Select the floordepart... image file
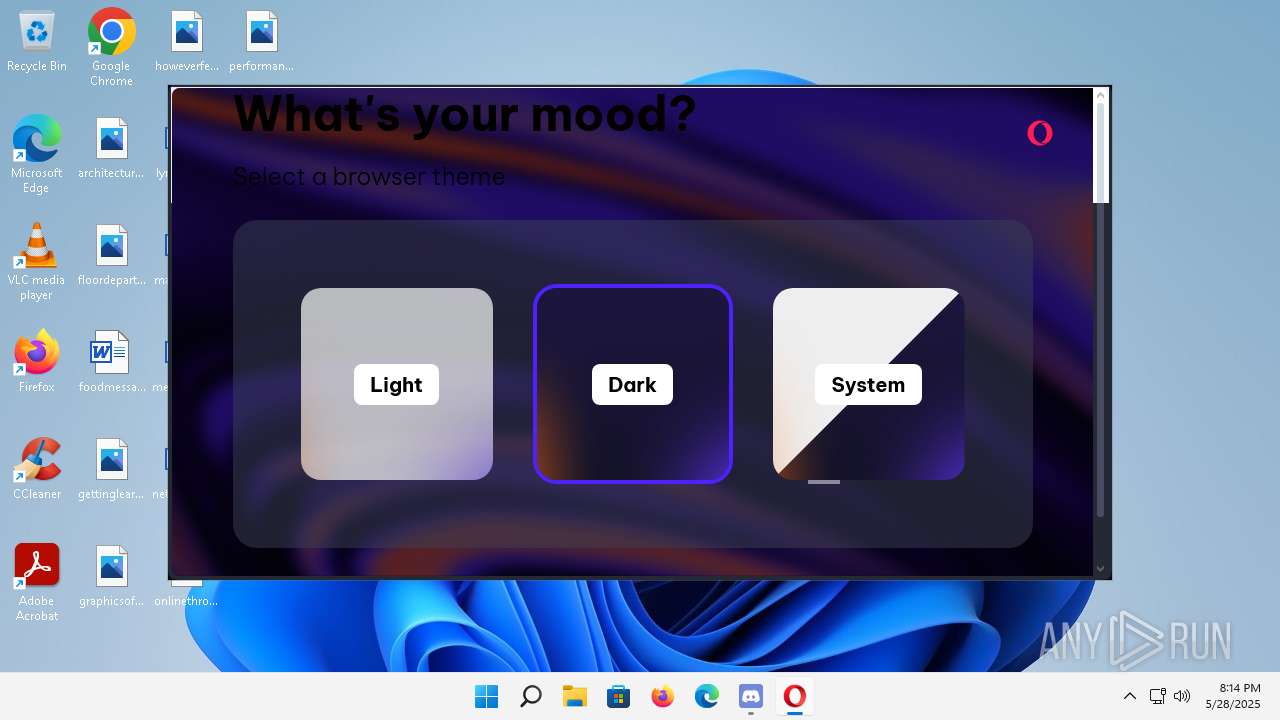The image size is (1280, 720). pyautogui.click(x=111, y=256)
